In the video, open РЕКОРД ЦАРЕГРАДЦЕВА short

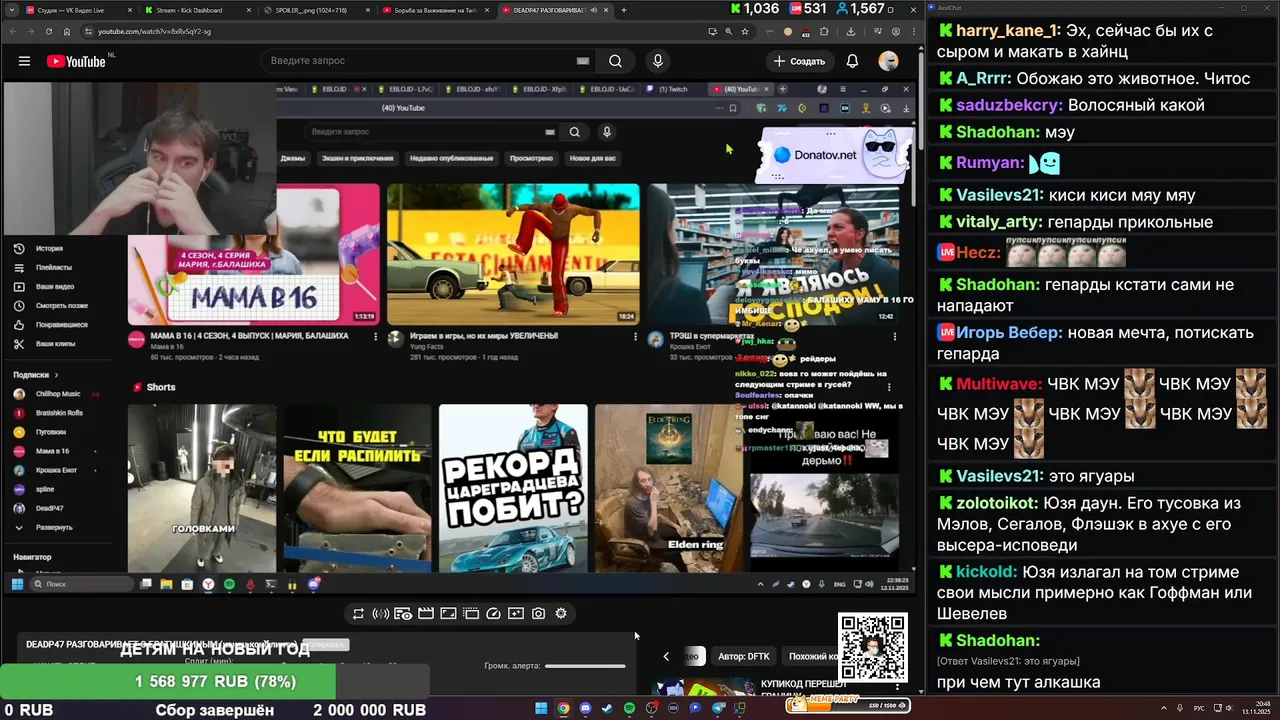pyautogui.click(x=513, y=487)
